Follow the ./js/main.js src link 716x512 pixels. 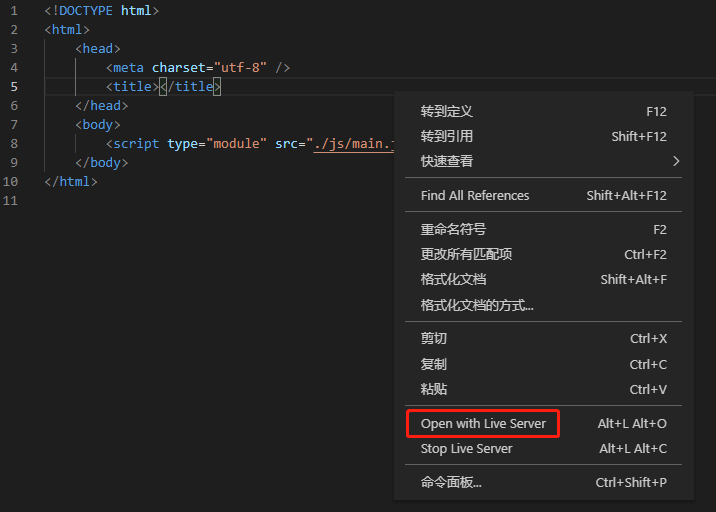(354, 144)
